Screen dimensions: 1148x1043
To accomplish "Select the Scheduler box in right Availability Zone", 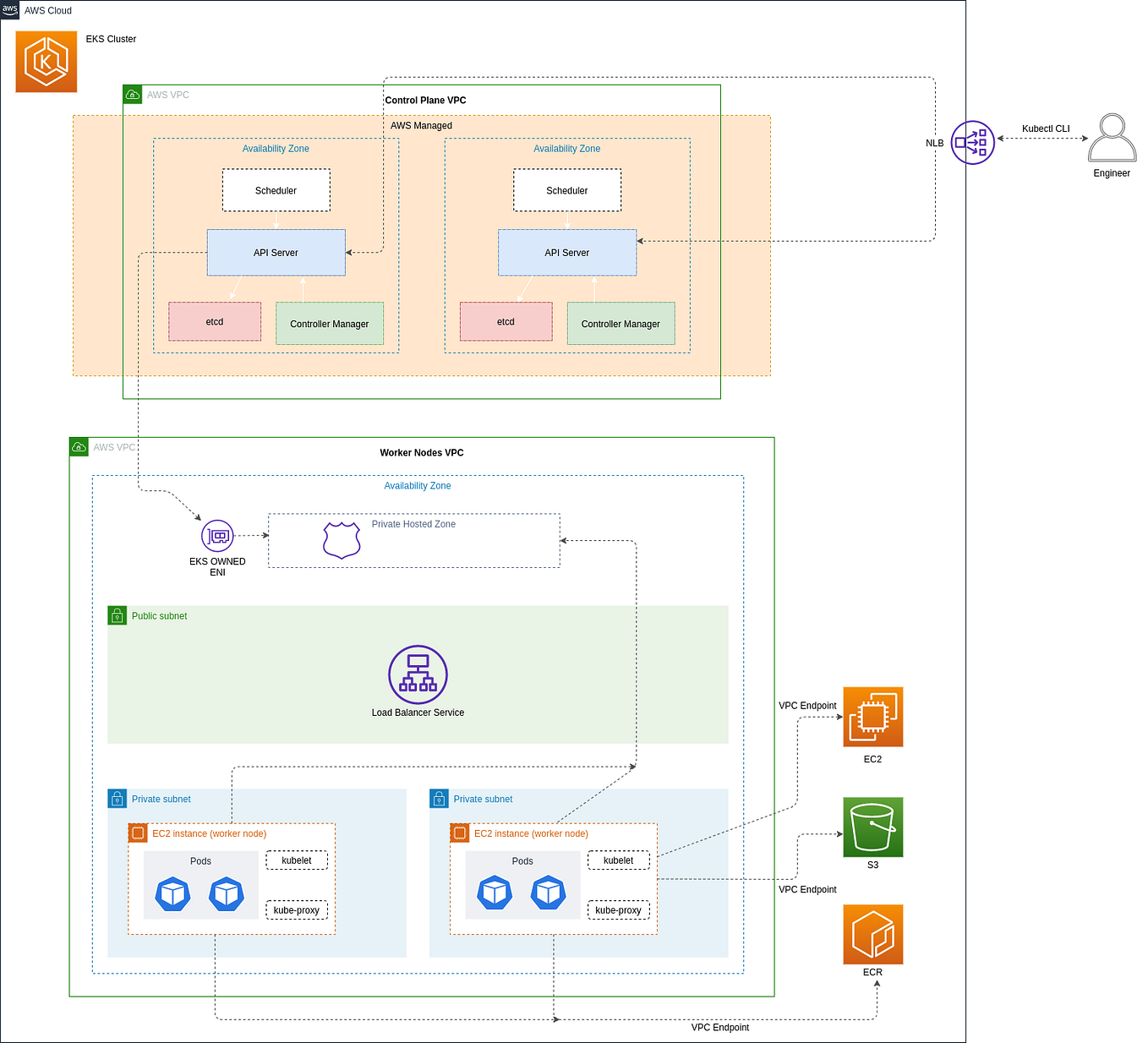I will 566,190.
